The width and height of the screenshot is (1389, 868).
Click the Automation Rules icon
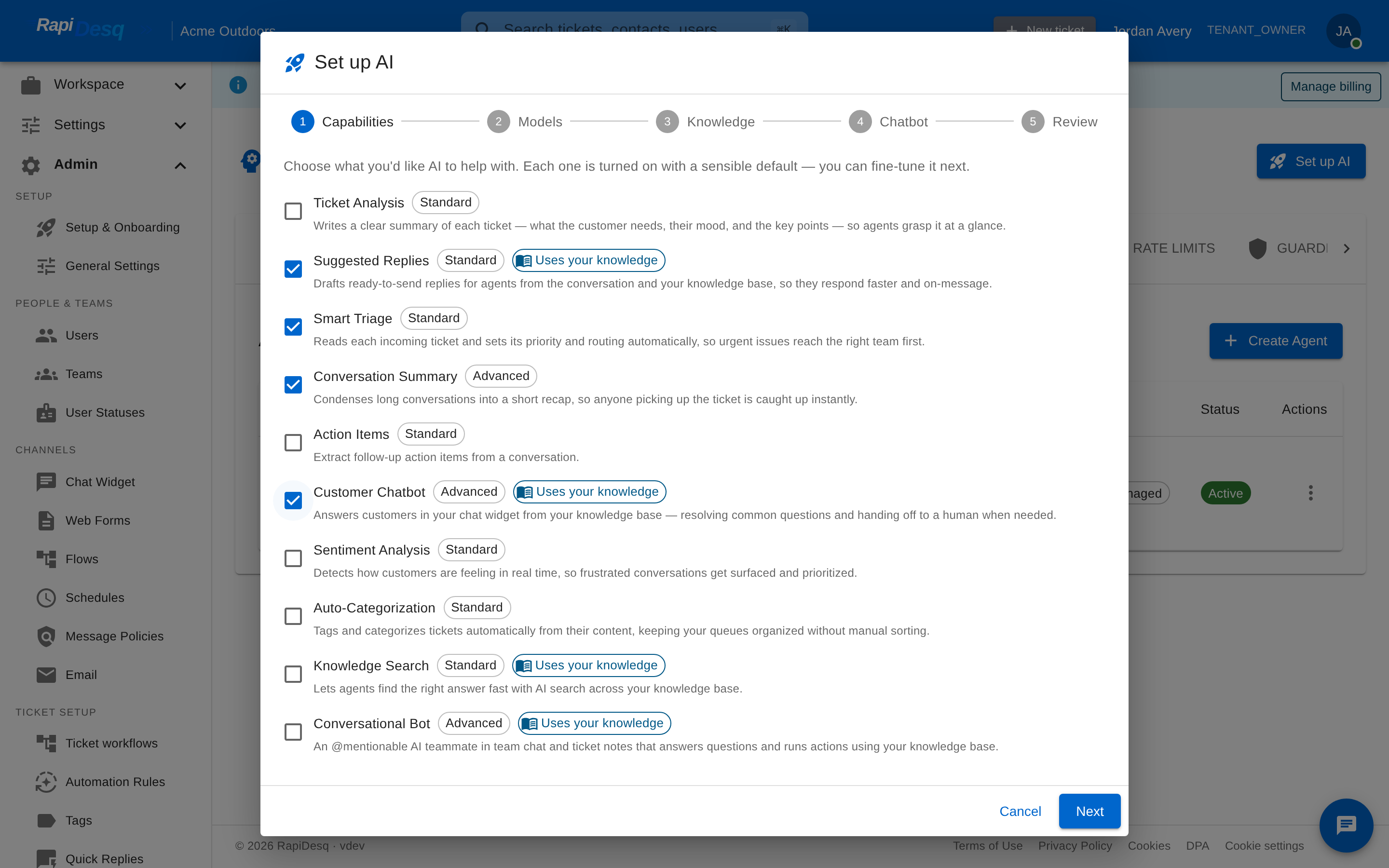pos(46,782)
